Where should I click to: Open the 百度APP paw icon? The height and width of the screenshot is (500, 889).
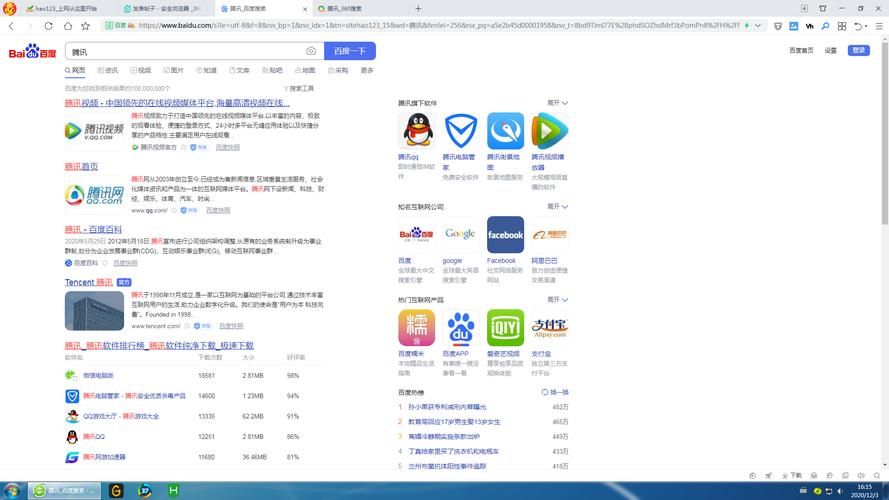pyautogui.click(x=460, y=327)
